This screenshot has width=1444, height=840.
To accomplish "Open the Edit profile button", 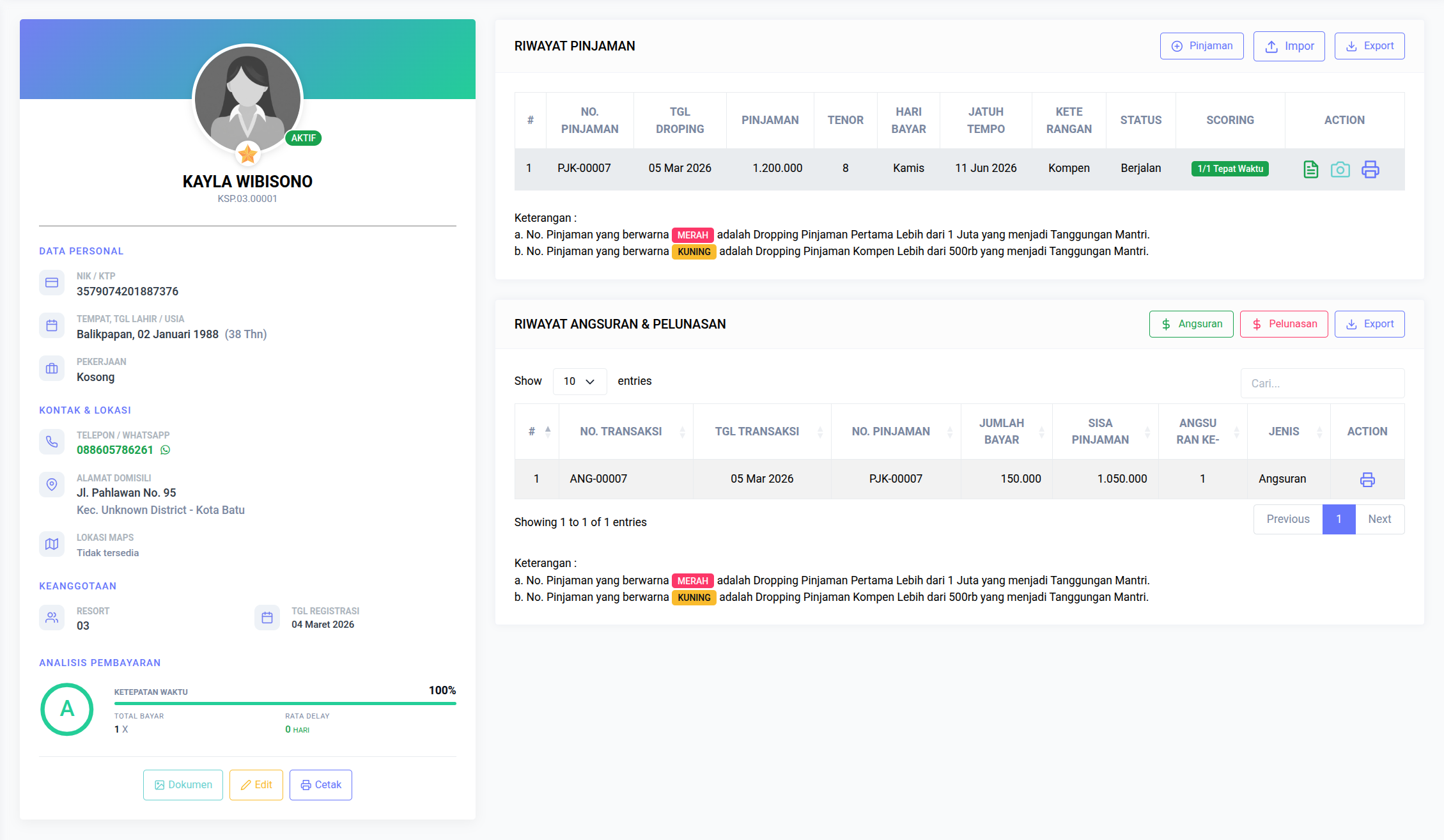I will pos(256,785).
